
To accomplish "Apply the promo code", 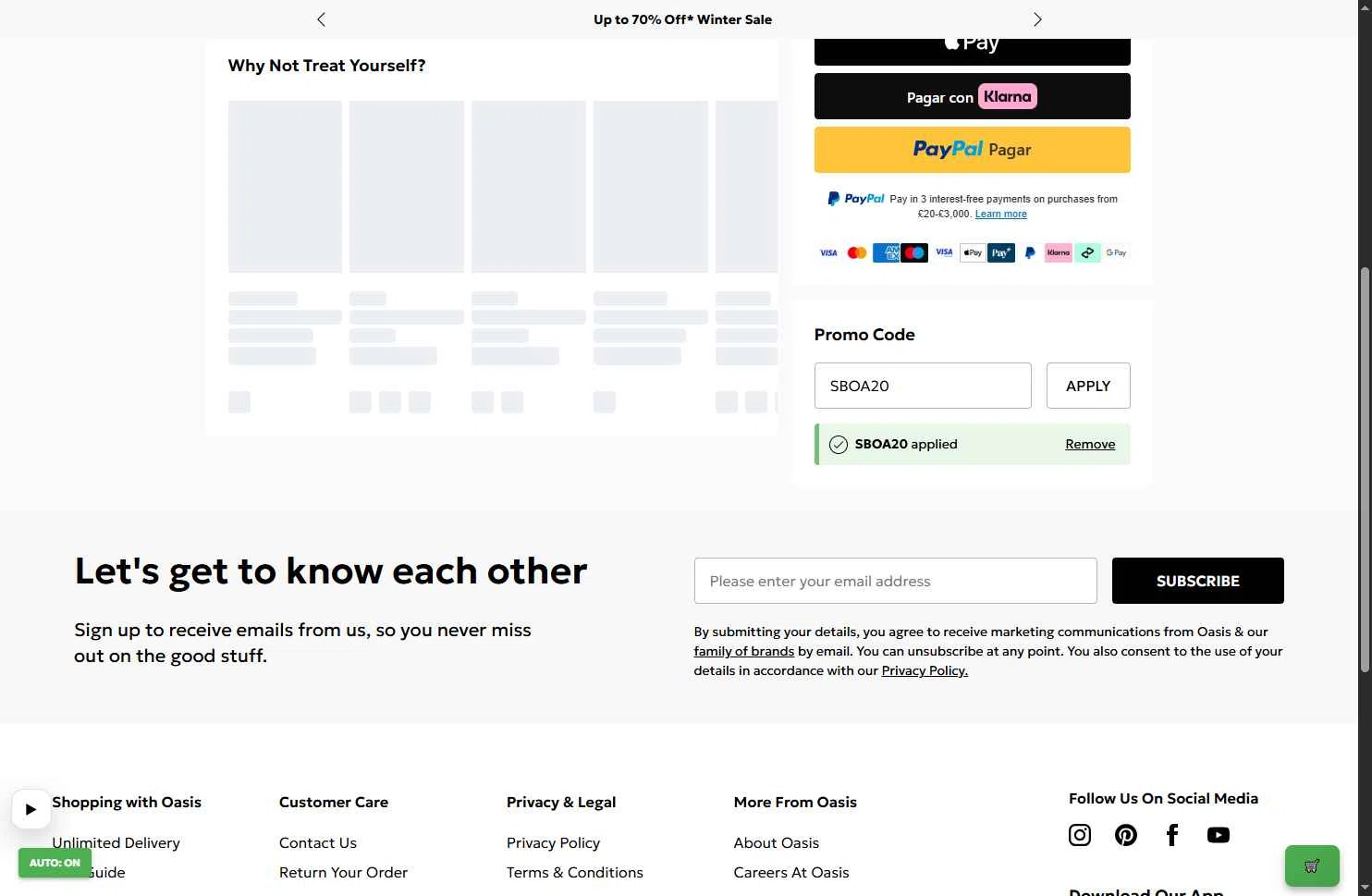I will [1088, 386].
